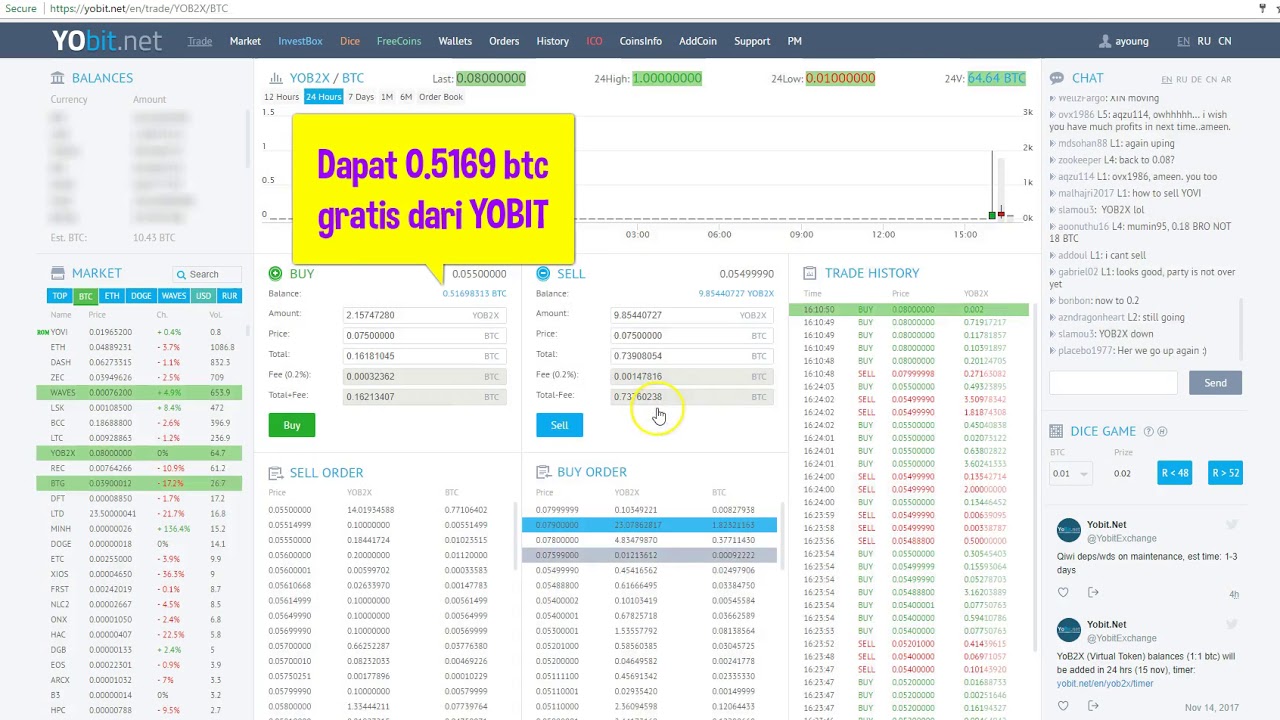Screen dimensions: 1280x720
Task: Click the Buy Order panel icon
Action: [543, 472]
